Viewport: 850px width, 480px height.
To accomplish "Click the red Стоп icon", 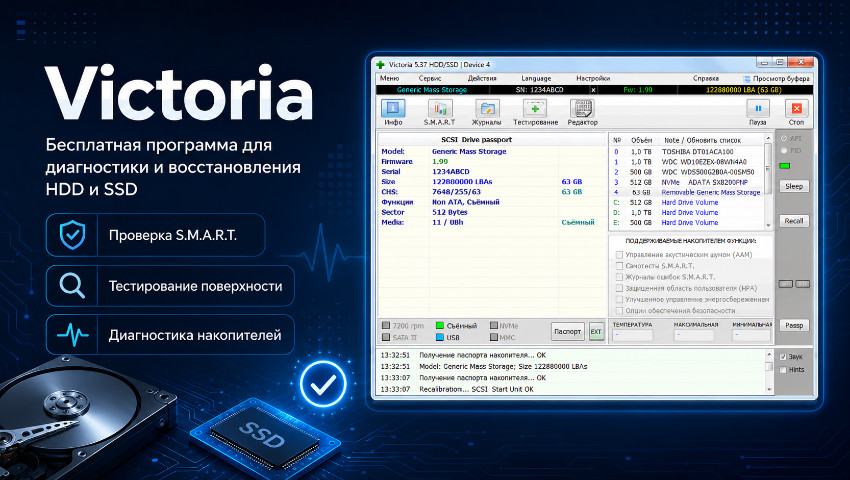I will pyautogui.click(x=796, y=108).
